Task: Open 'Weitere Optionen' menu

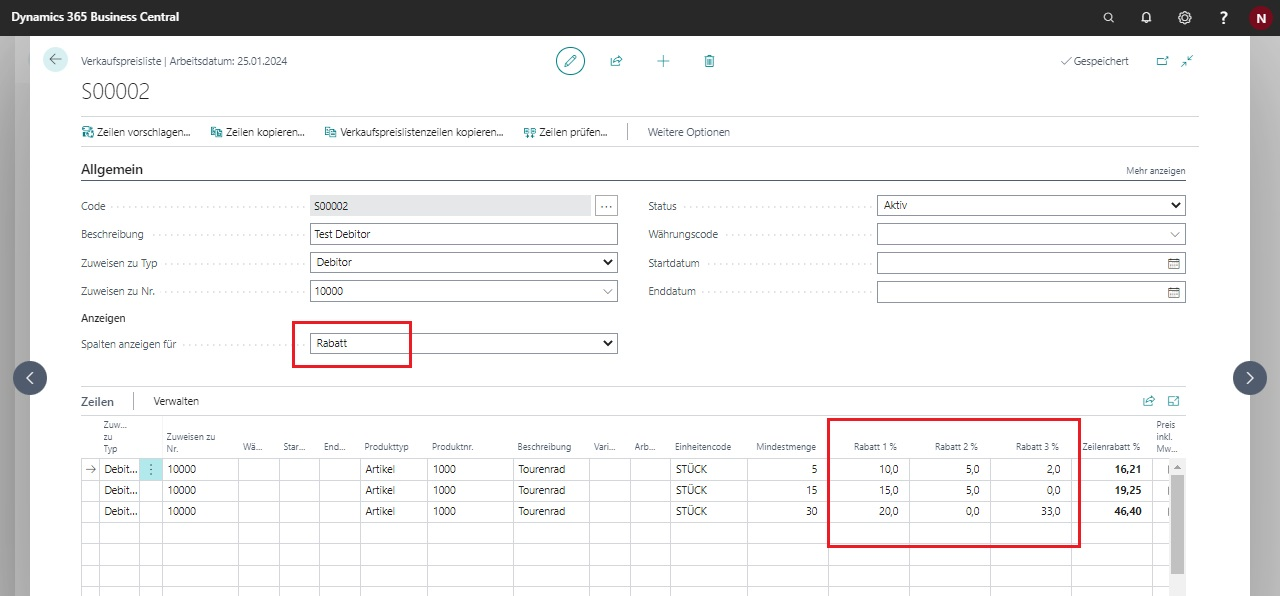Action: pyautogui.click(x=688, y=132)
